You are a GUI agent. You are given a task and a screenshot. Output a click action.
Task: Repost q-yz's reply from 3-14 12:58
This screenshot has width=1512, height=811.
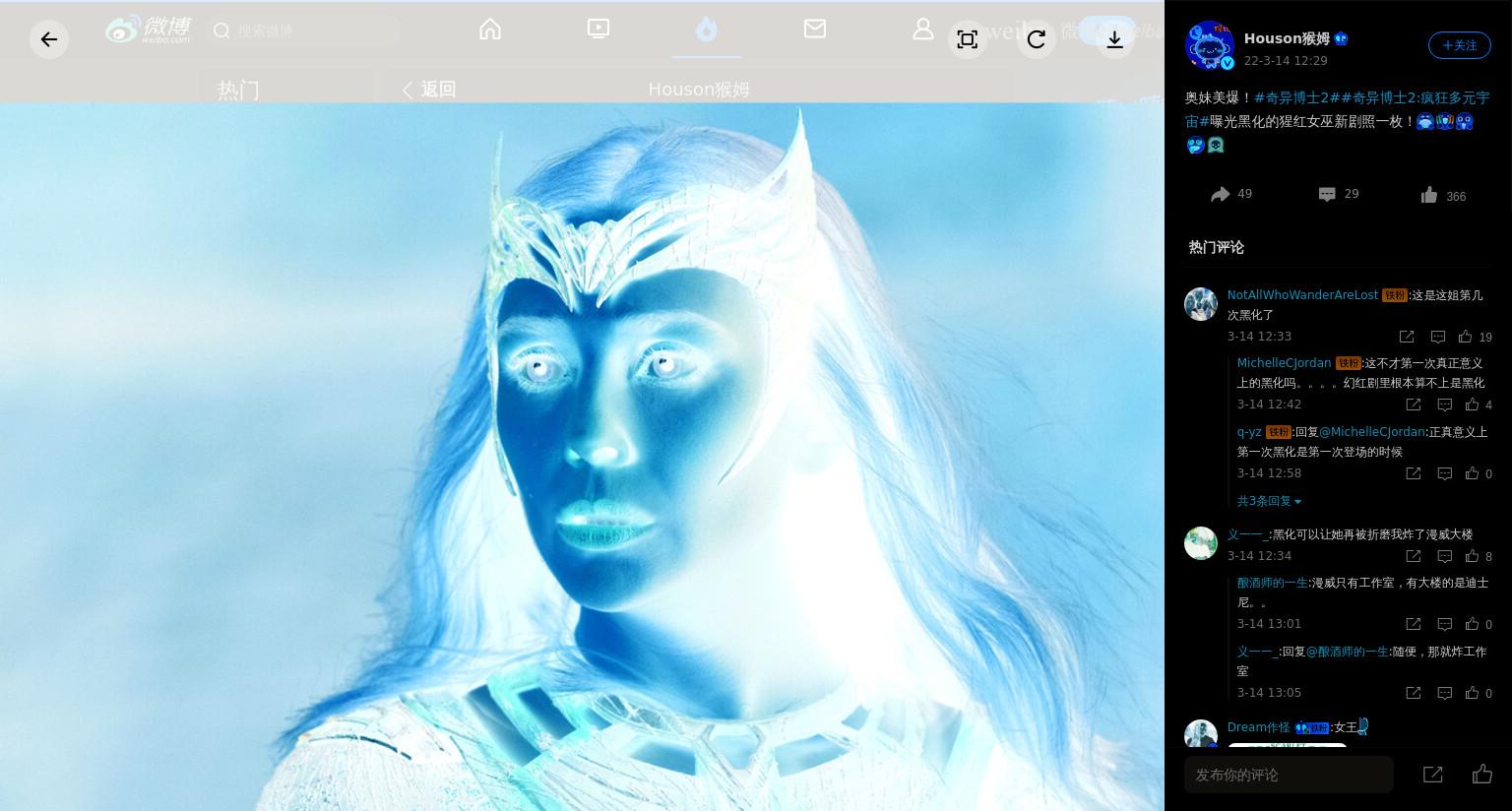click(1414, 473)
